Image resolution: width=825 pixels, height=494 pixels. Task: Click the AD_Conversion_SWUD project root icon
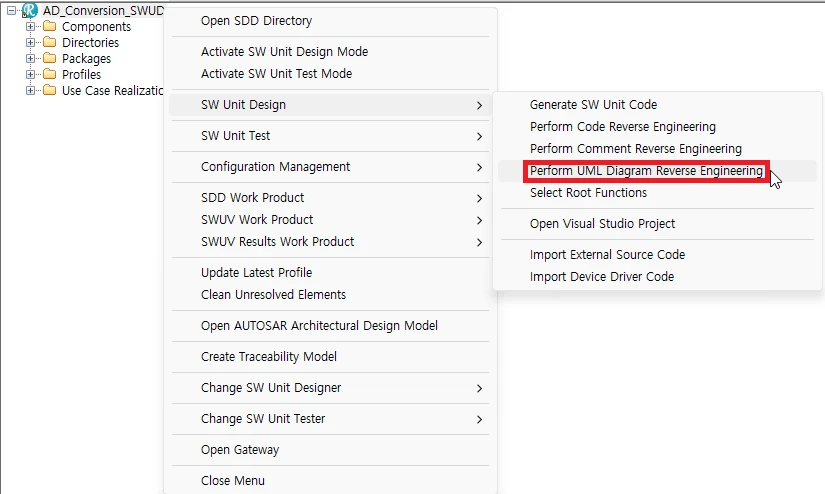click(x=30, y=10)
